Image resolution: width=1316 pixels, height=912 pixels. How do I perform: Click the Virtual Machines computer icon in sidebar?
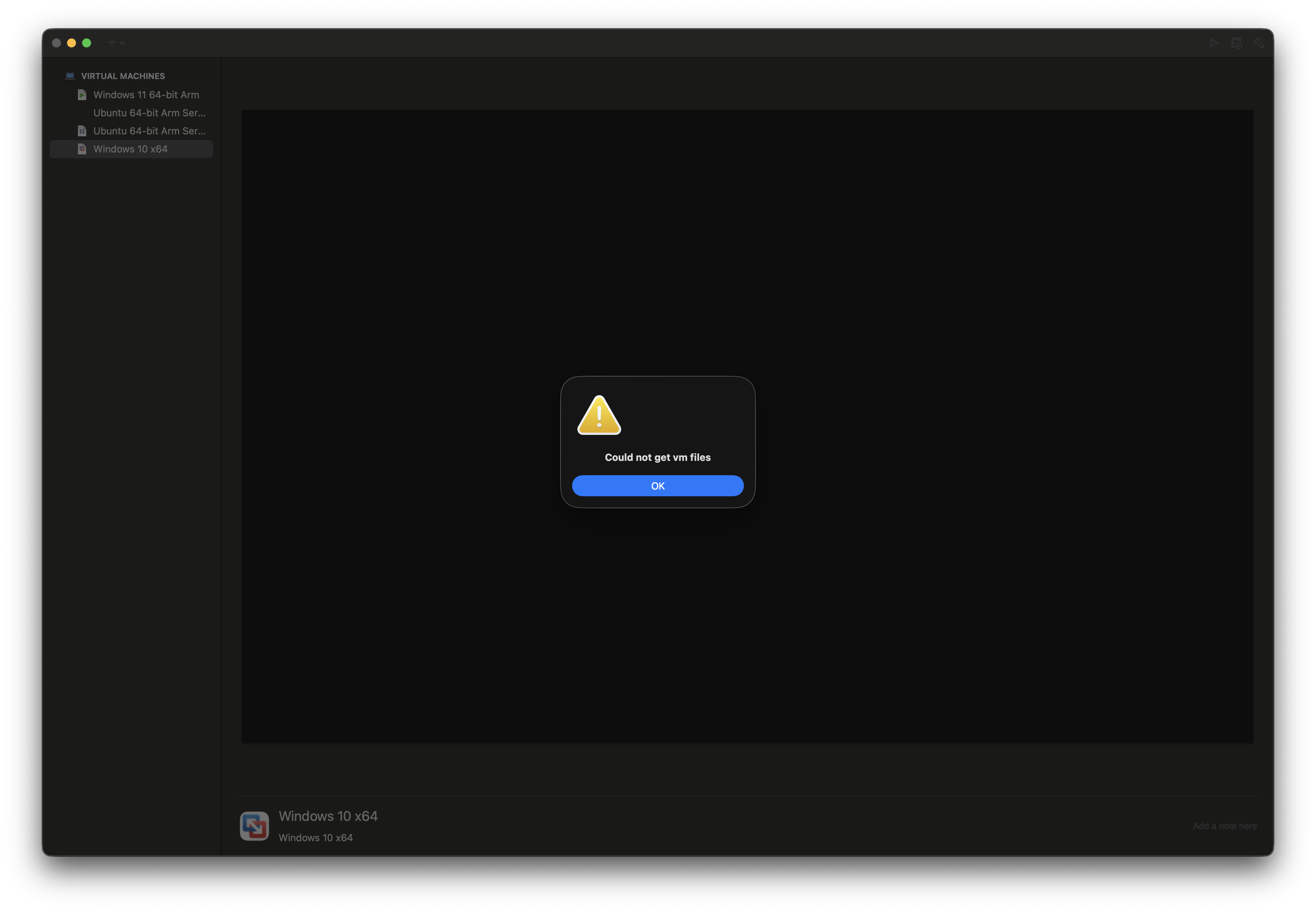coord(70,76)
